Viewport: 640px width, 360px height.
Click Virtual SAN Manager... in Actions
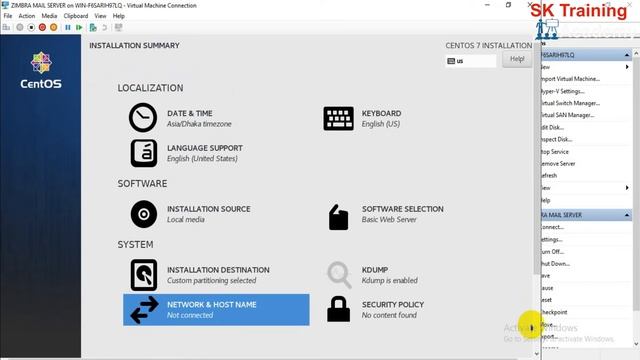click(567, 115)
